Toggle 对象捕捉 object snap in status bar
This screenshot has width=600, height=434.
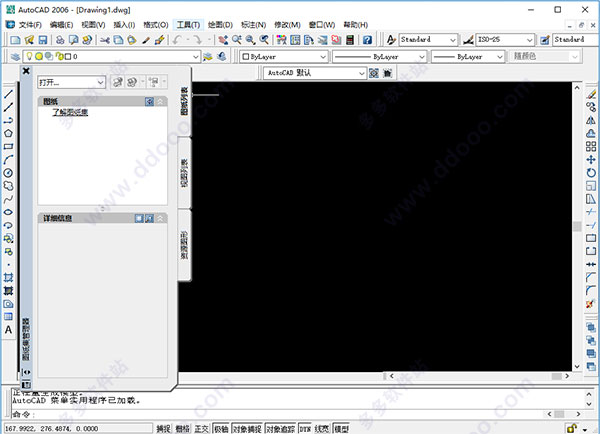pos(247,429)
